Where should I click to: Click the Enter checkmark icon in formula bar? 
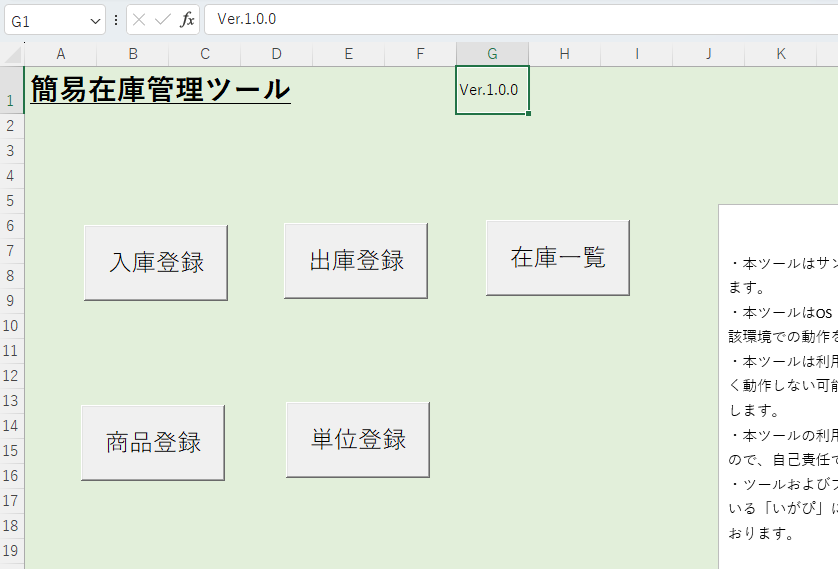pos(163,20)
